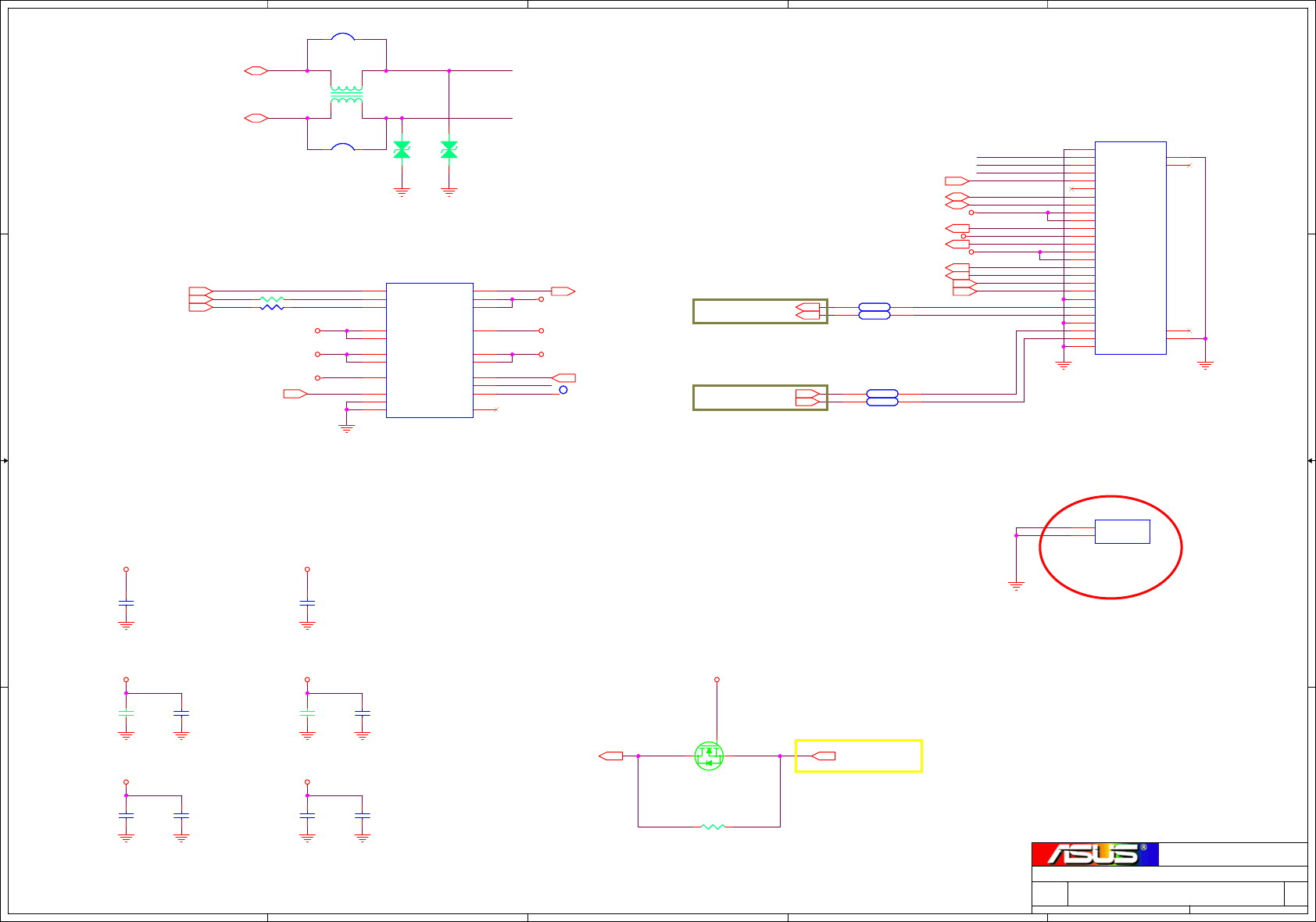Click the ASUS logo in the title block
This screenshot has height=922, width=1316.
1095,854
